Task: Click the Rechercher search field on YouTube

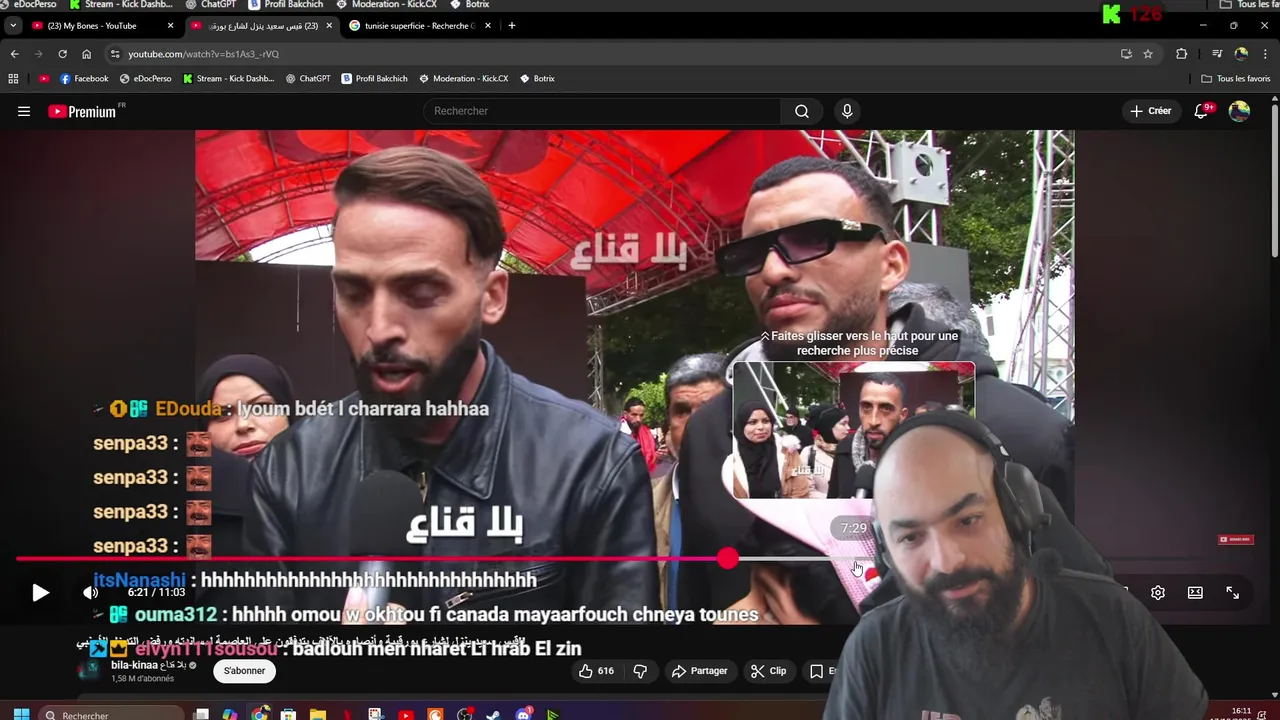Action: [603, 111]
